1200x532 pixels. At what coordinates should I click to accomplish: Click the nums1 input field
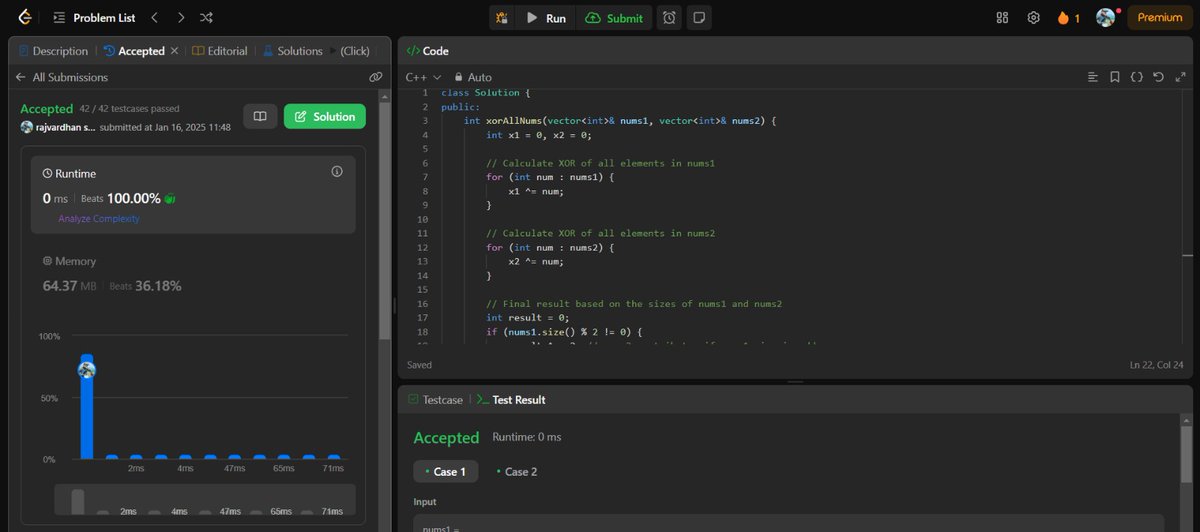click(x=788, y=523)
